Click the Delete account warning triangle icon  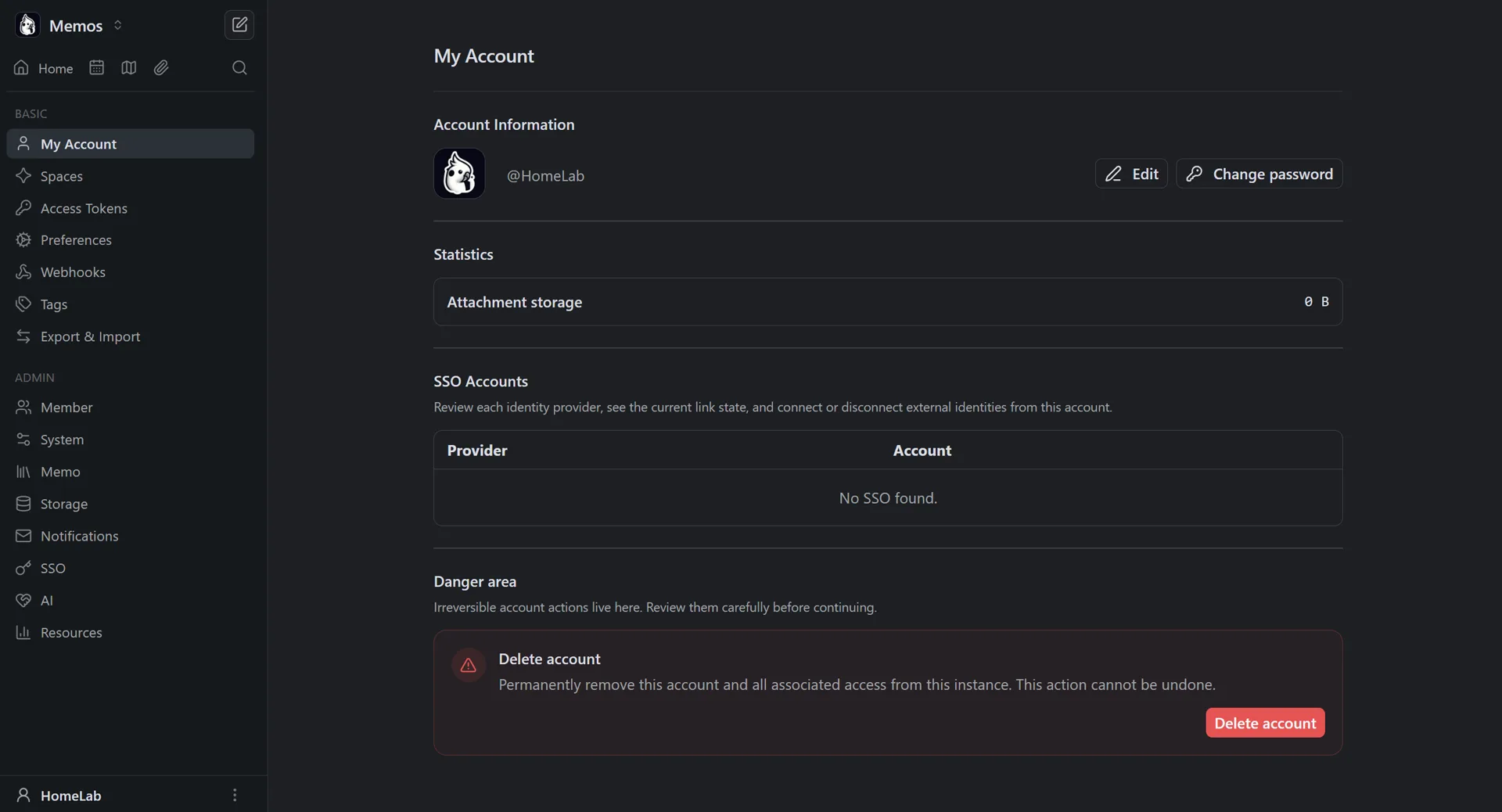point(469,666)
